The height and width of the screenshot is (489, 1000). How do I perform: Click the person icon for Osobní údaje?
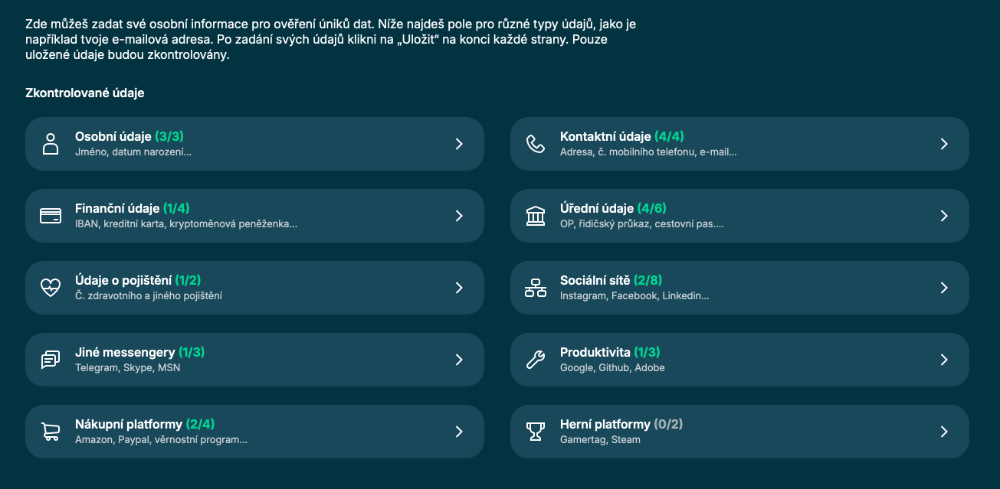tap(50, 144)
